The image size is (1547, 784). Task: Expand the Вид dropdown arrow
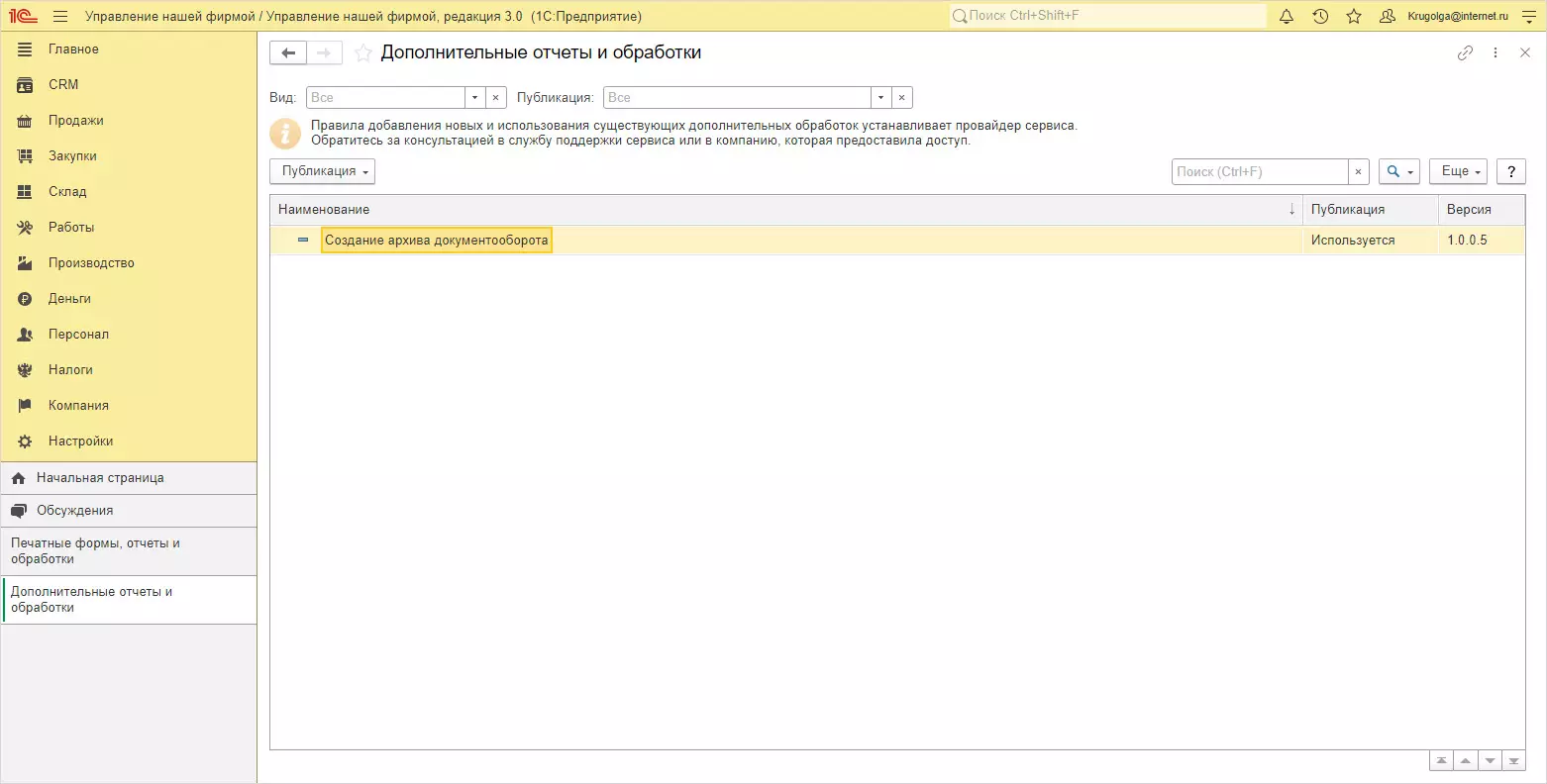point(474,98)
